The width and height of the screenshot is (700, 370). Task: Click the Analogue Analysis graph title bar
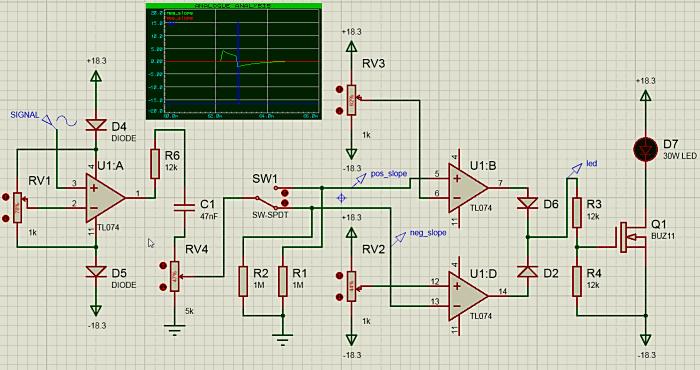[x=234, y=6]
